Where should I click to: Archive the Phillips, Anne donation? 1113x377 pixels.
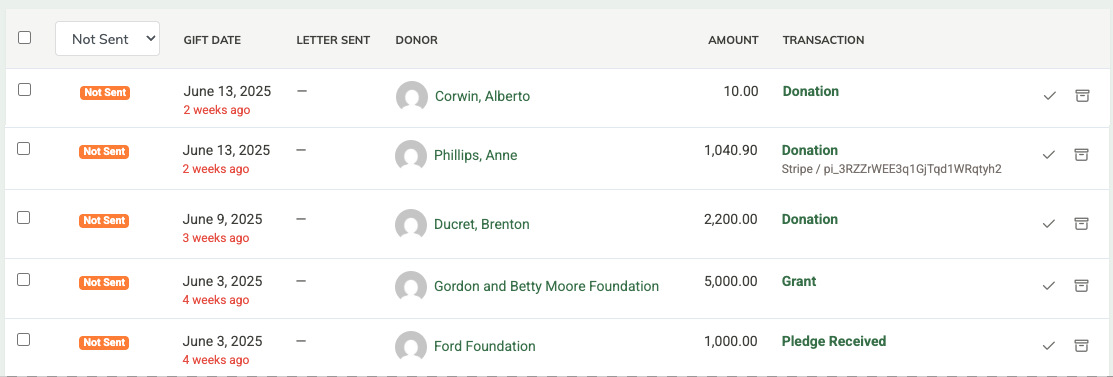[x=1080, y=155]
